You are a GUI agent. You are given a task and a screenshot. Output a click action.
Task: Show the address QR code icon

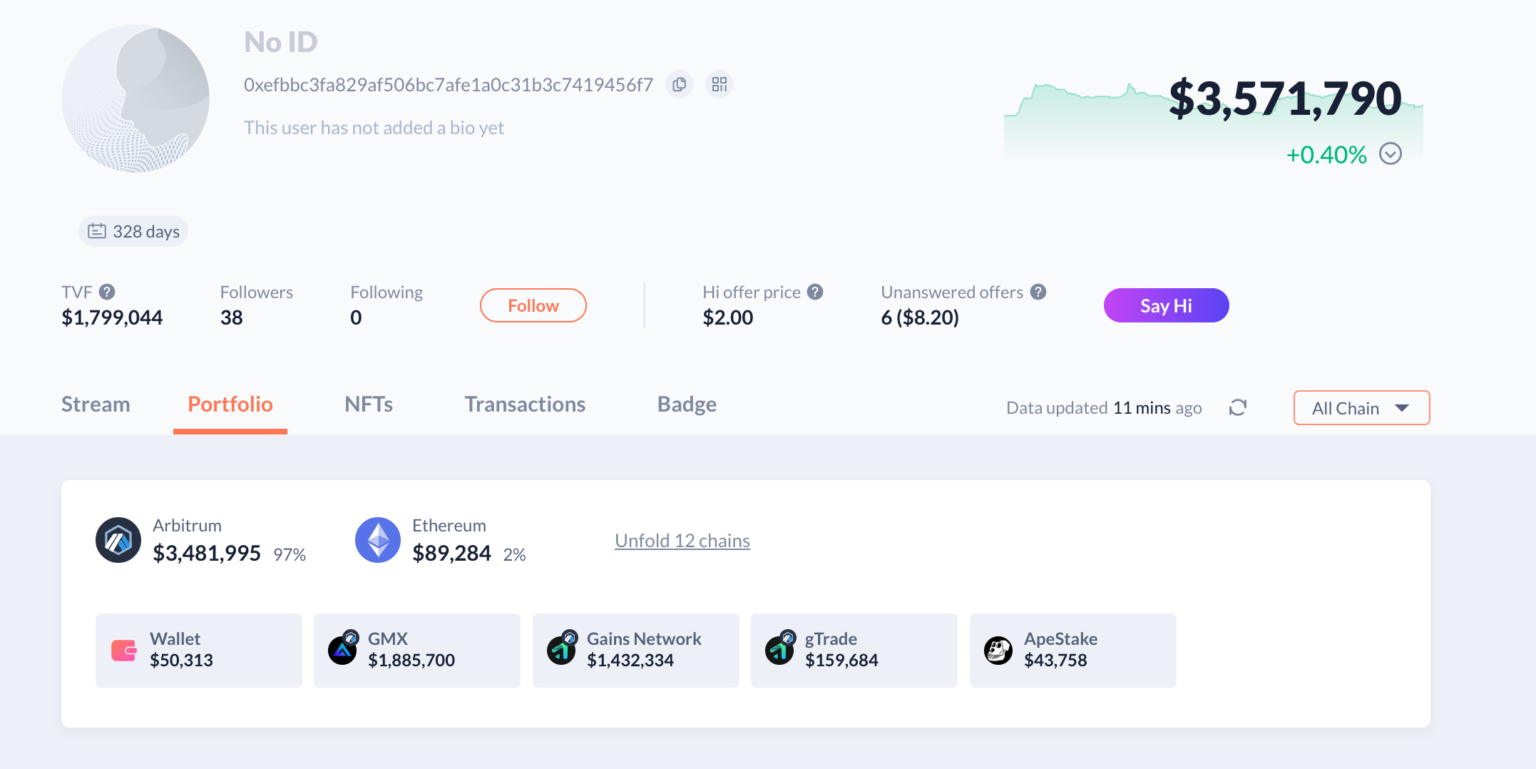click(x=719, y=85)
